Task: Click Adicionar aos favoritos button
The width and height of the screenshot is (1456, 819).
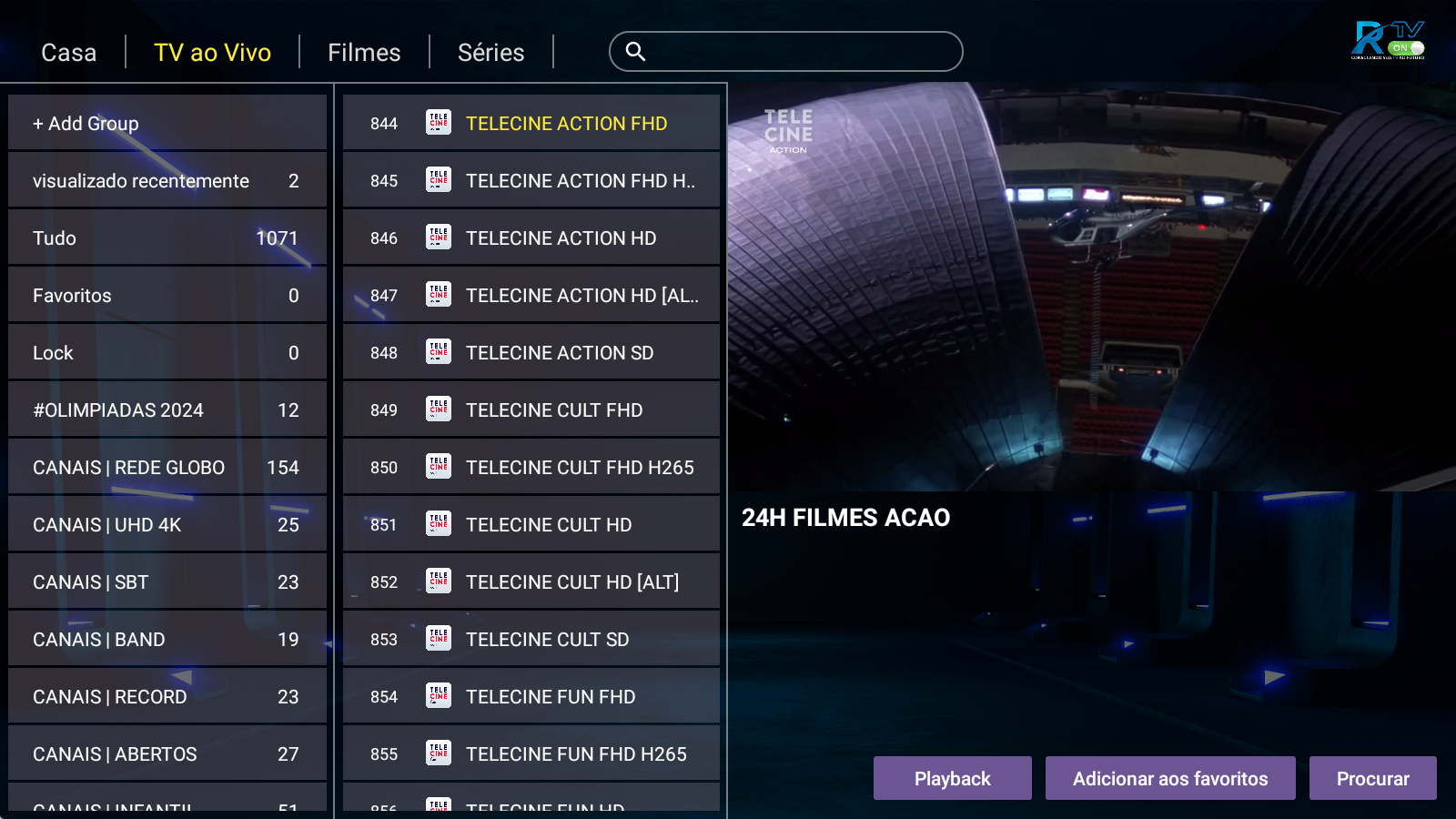Action: [1169, 778]
